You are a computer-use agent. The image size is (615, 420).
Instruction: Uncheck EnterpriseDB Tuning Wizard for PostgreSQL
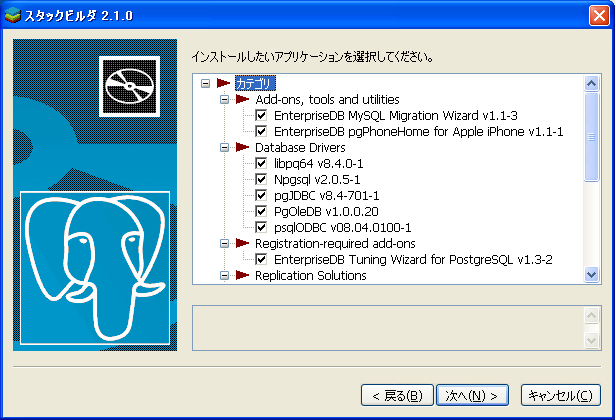pyautogui.click(x=261, y=259)
